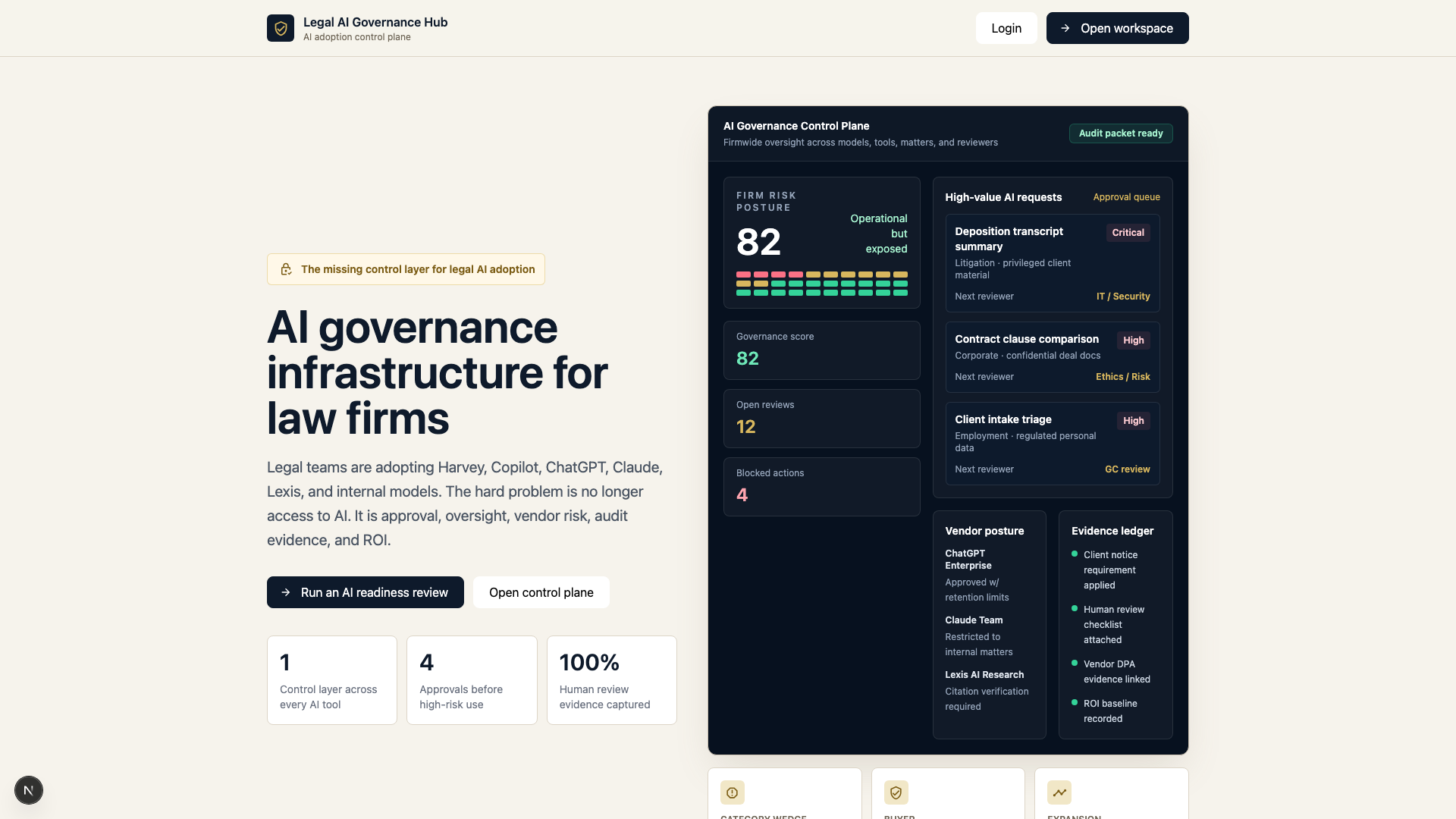Click the AI governance infrastructure headline
The width and height of the screenshot is (1456, 819).
(437, 372)
